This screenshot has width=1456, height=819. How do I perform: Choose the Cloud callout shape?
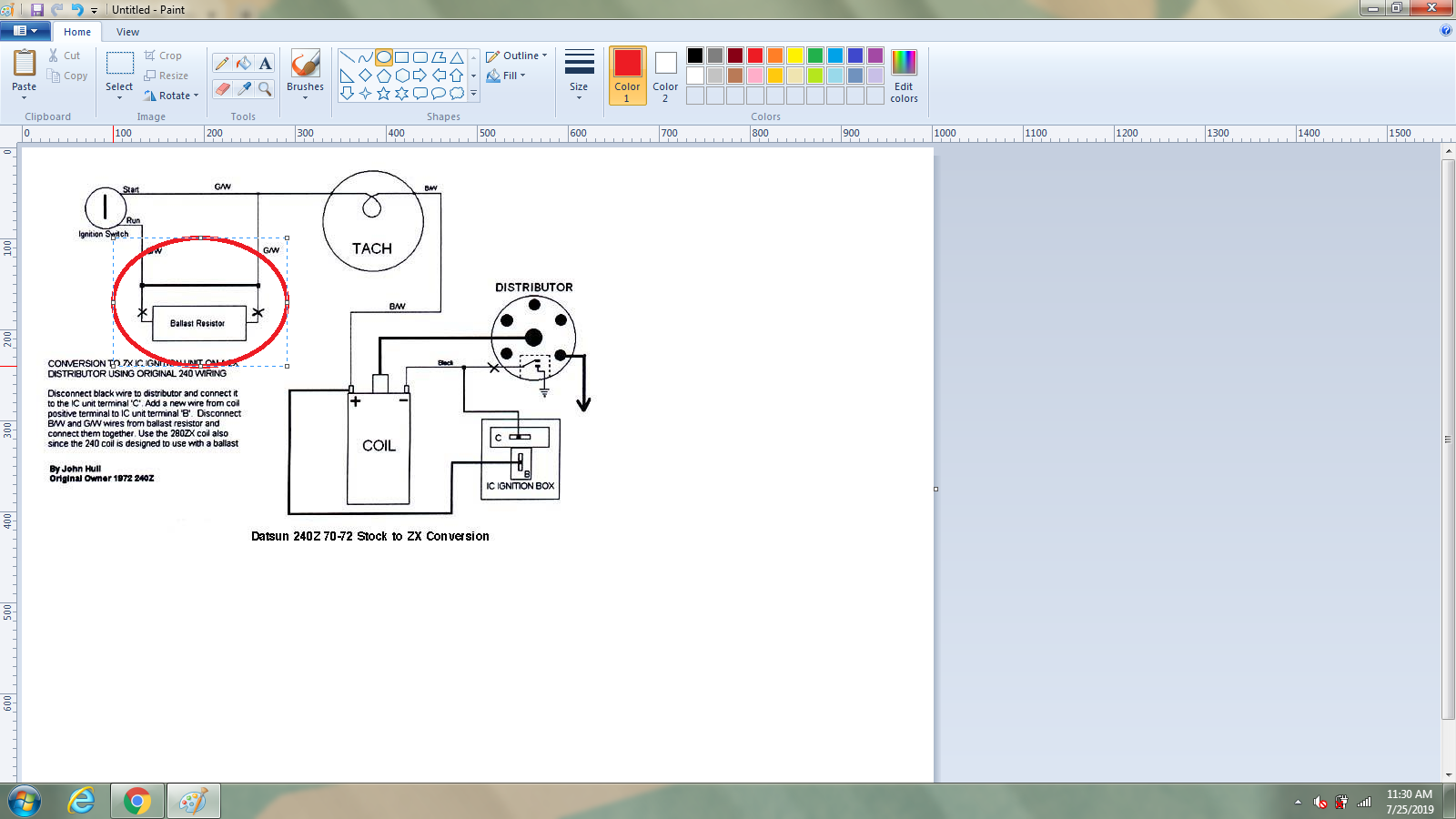(x=457, y=93)
